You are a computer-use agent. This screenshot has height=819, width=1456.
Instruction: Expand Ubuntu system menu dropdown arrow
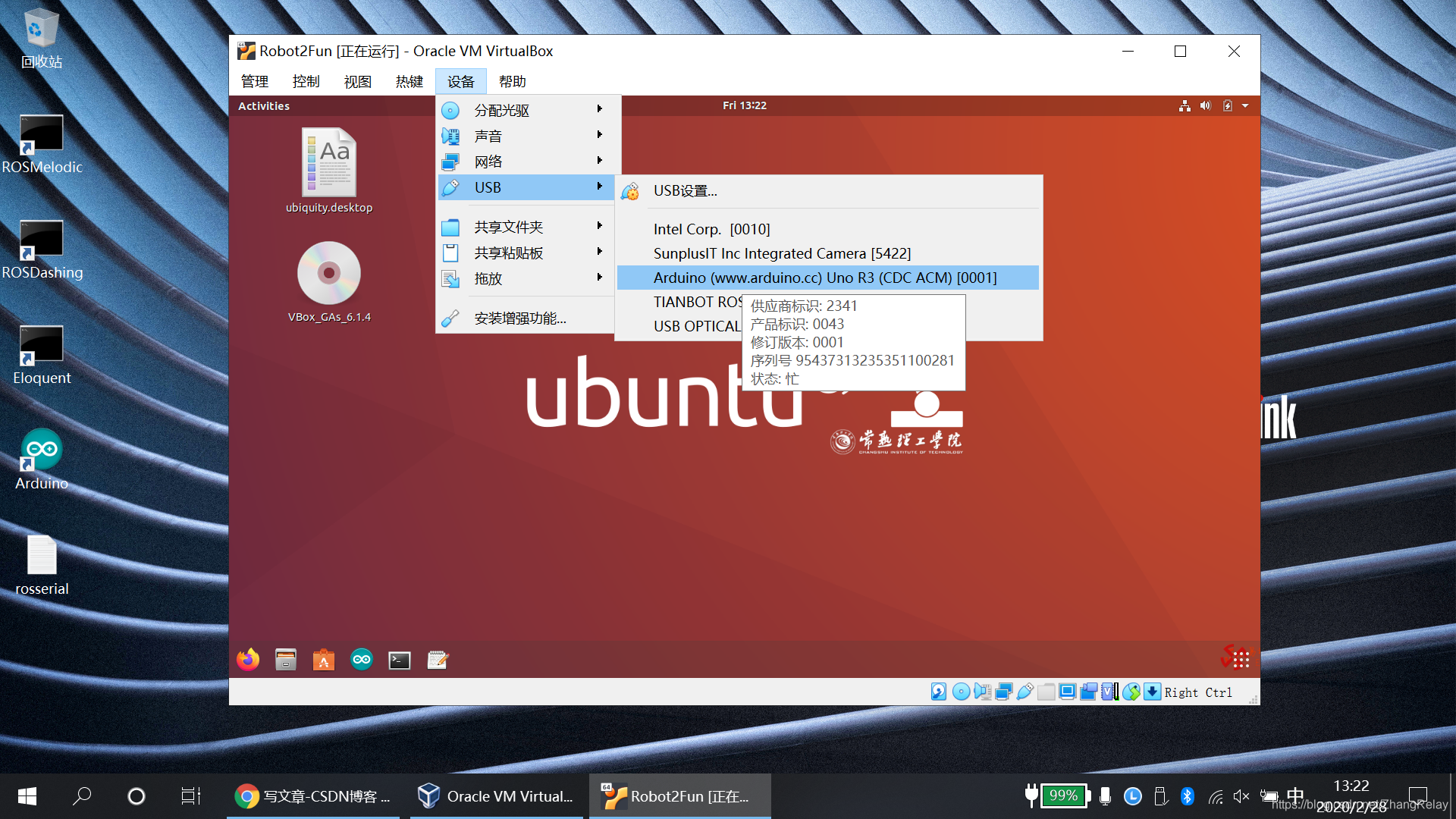[x=1245, y=105]
